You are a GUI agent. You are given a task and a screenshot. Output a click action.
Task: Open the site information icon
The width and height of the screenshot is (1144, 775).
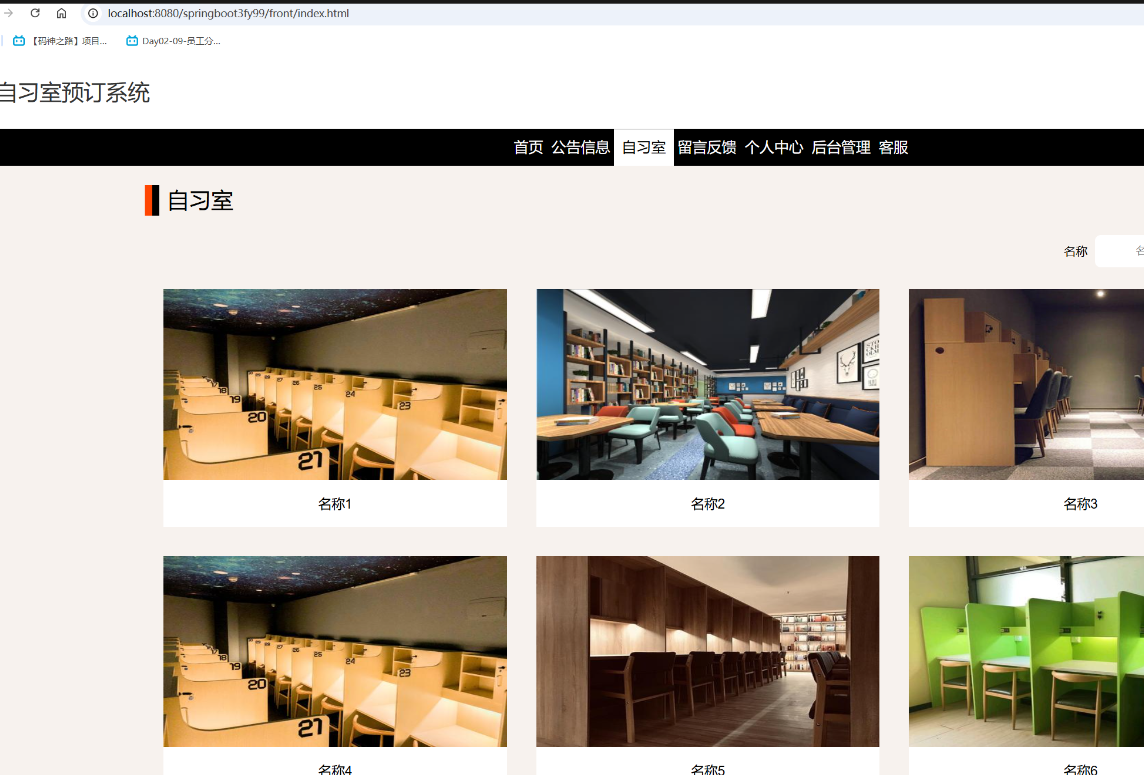pyautogui.click(x=94, y=13)
